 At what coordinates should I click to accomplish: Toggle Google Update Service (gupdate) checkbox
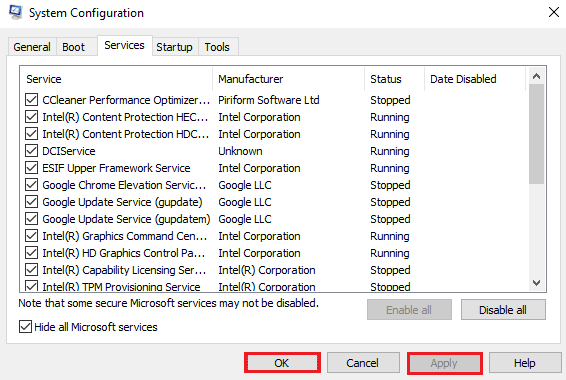coord(31,201)
